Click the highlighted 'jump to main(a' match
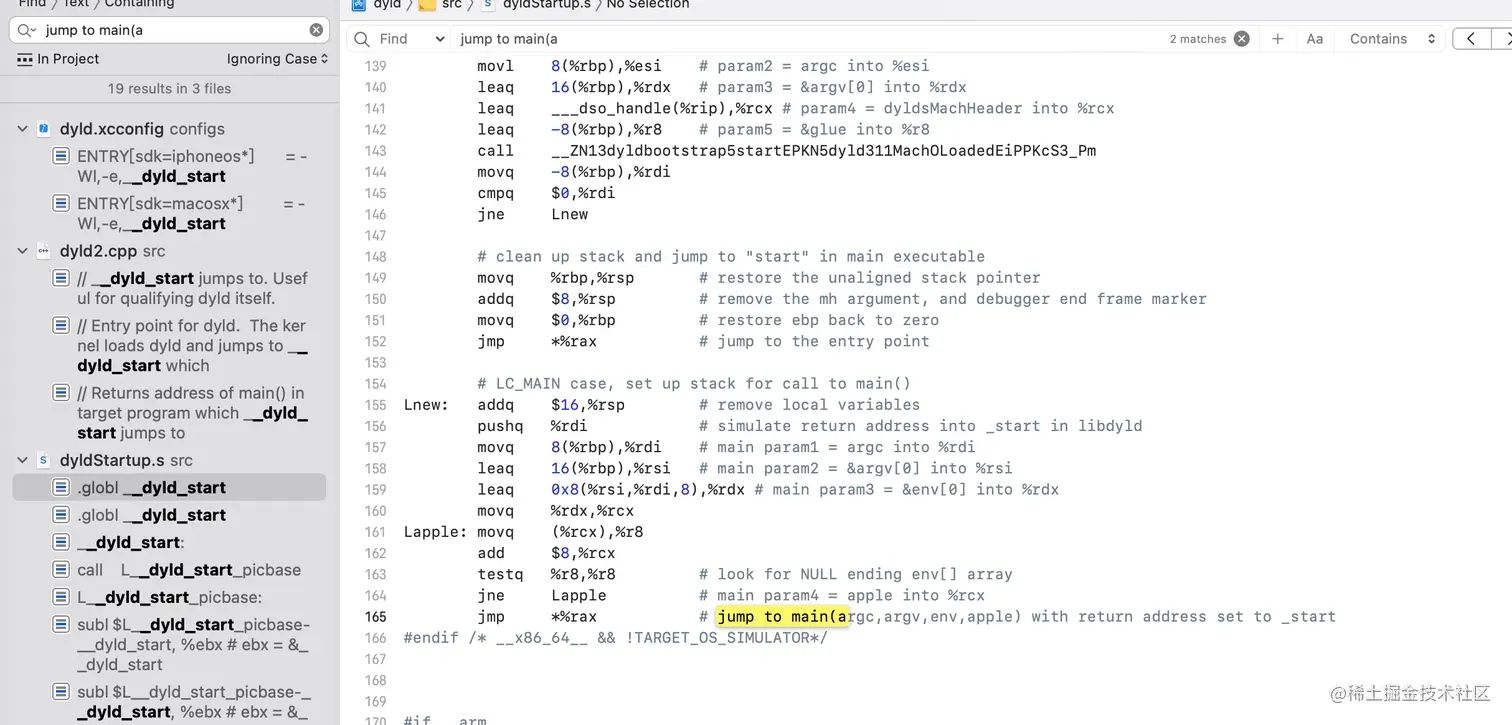This screenshot has height=725, width=1512. 782,616
